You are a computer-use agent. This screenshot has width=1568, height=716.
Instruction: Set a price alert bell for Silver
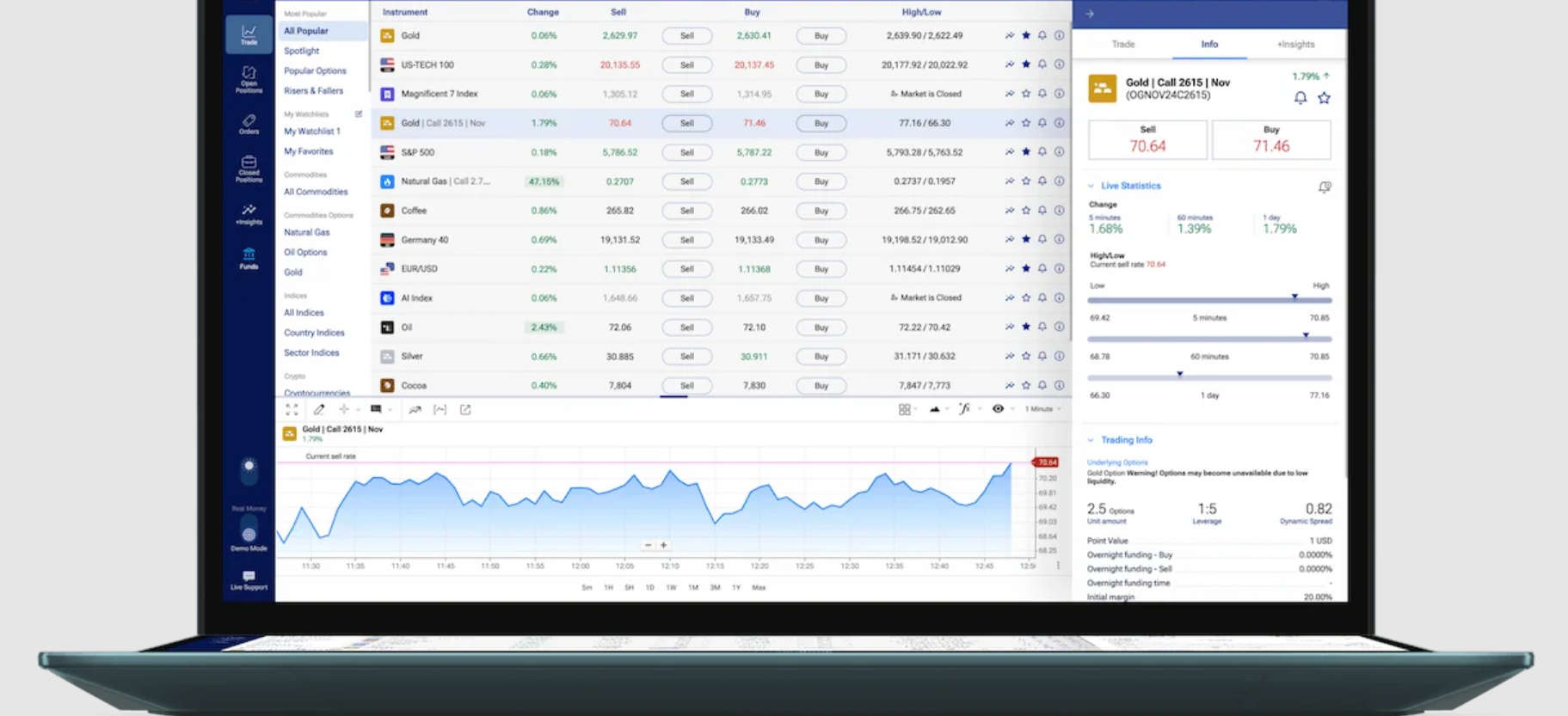[x=1042, y=356]
